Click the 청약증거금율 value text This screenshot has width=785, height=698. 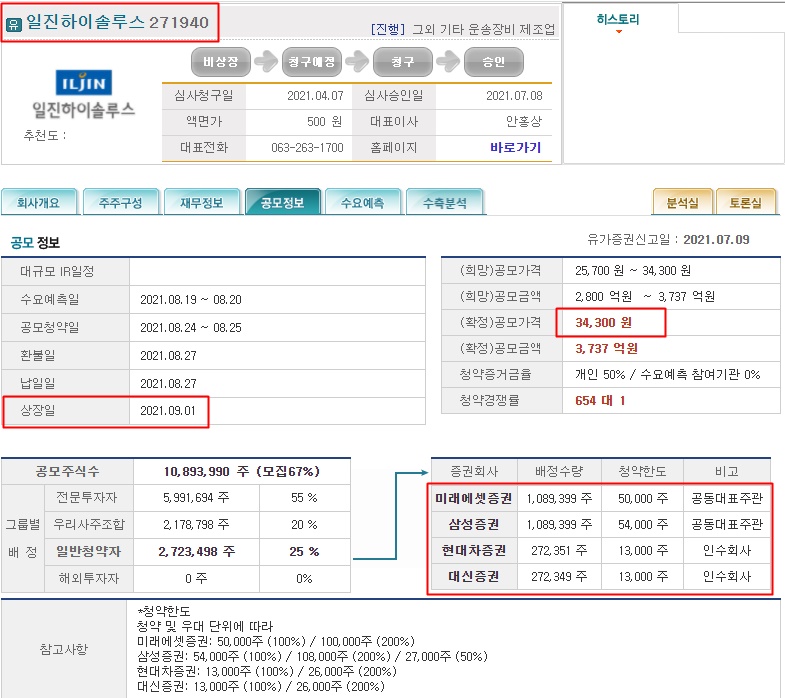pyautogui.click(x=667, y=375)
